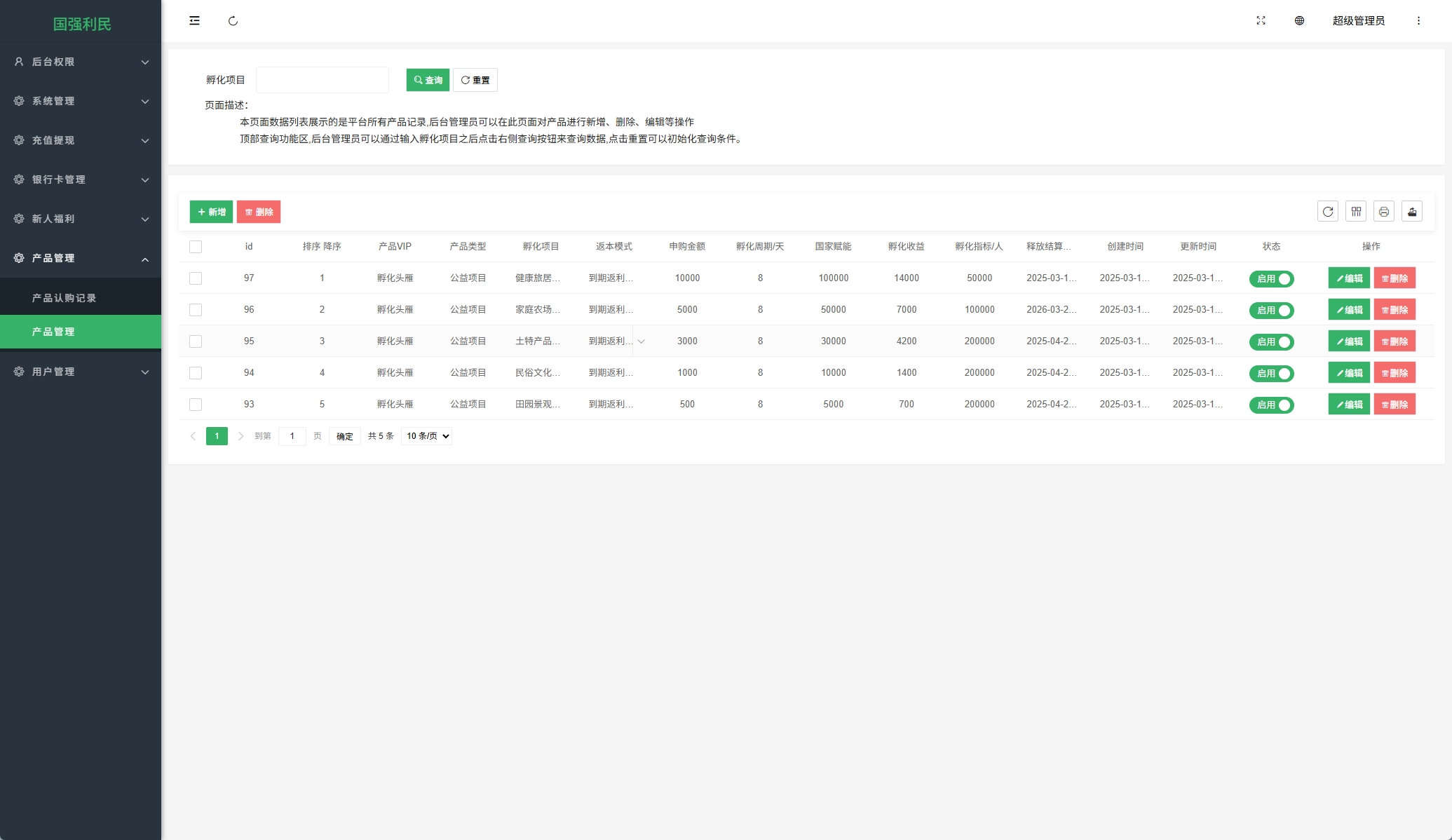Check the row checkbox for id 95
This screenshot has width=1452, height=840.
tap(196, 341)
